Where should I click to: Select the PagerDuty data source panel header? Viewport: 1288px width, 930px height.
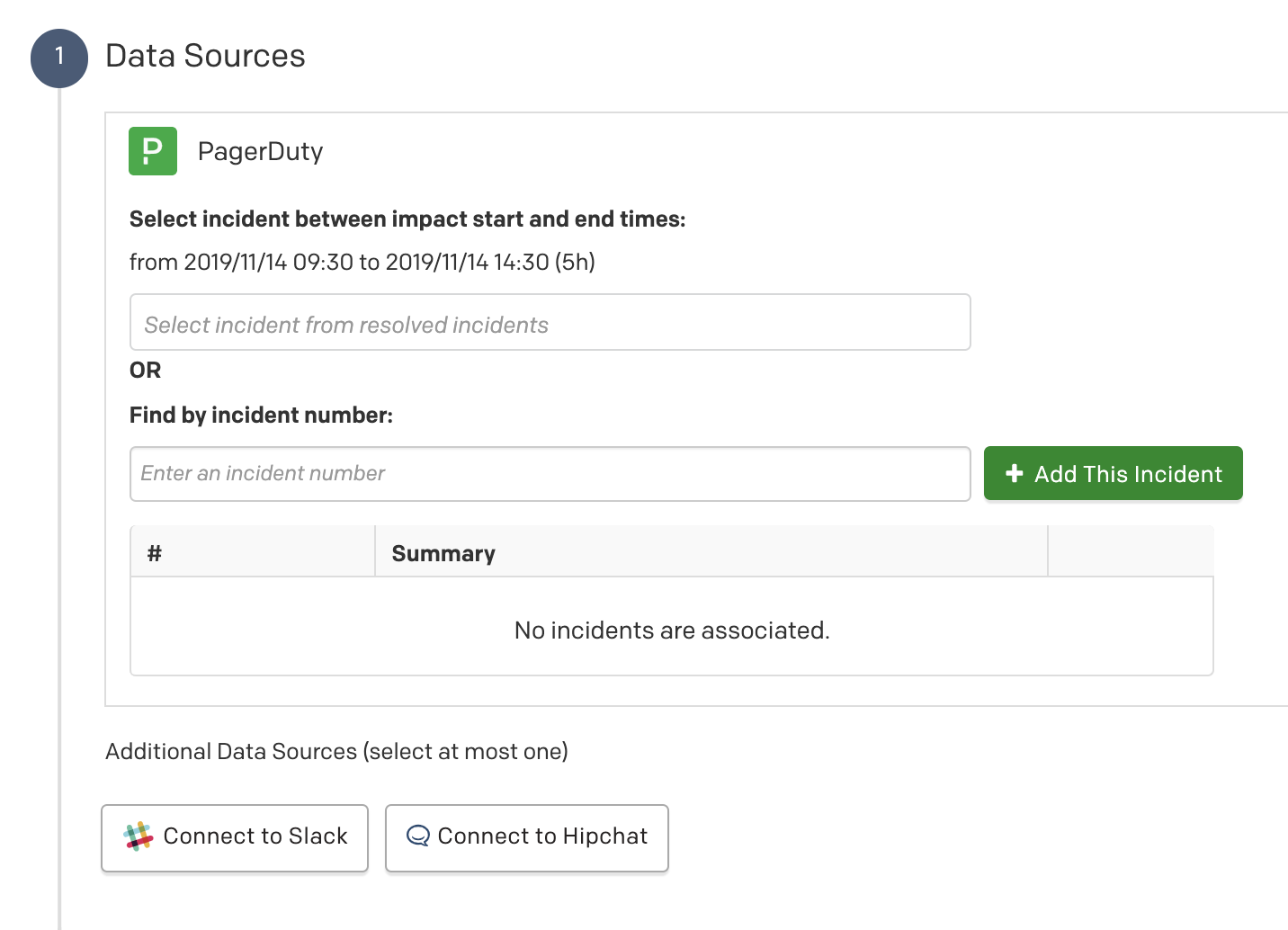(260, 150)
